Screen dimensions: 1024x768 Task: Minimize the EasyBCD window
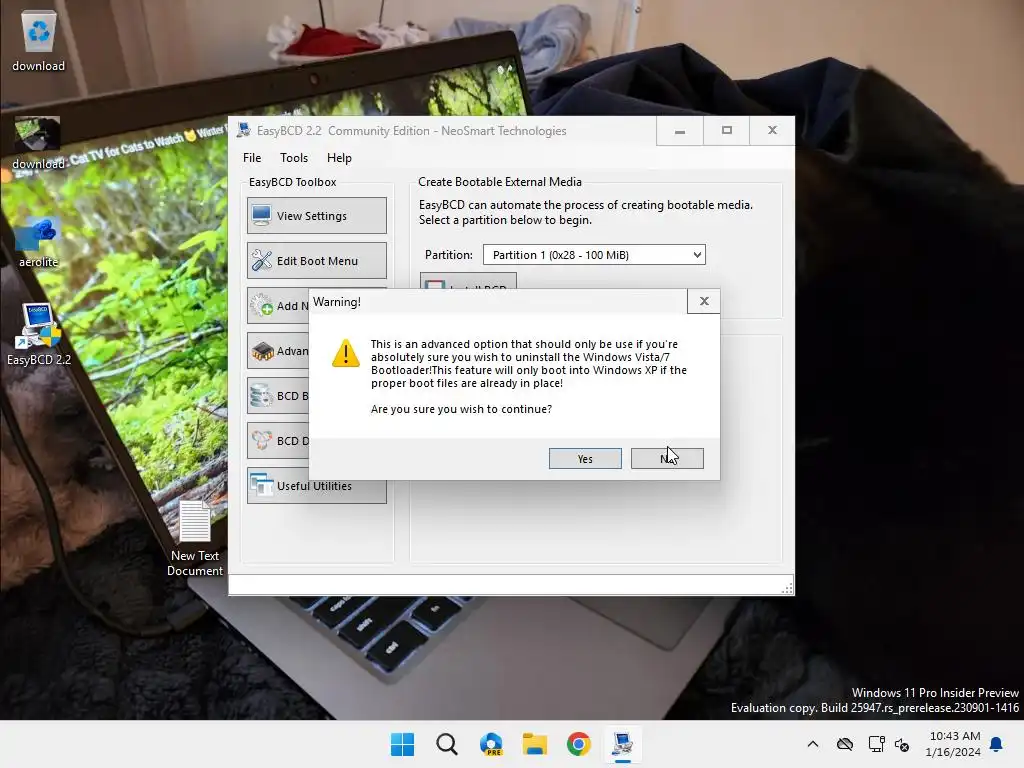pyautogui.click(x=680, y=131)
